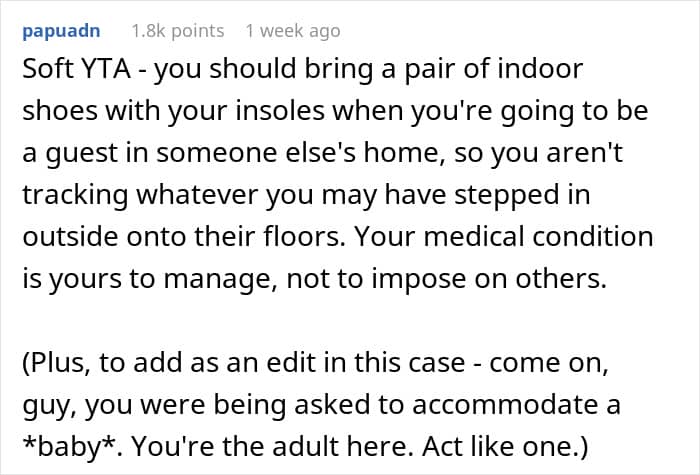This screenshot has height=475, width=700.
Task: Open the '1 week ago' timestamp permalink
Action: pos(293,31)
